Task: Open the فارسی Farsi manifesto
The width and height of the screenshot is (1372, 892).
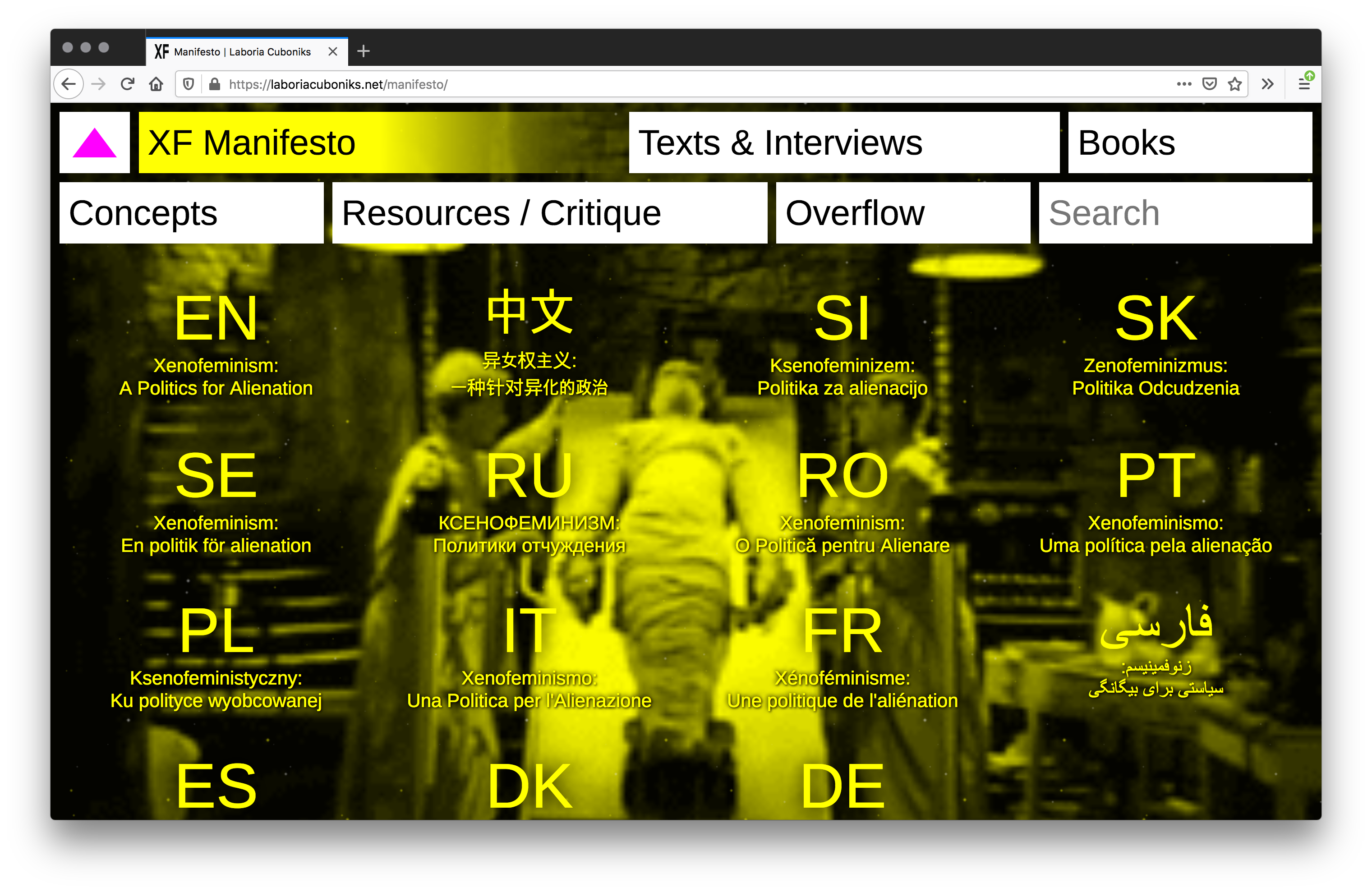Action: pyautogui.click(x=1155, y=651)
